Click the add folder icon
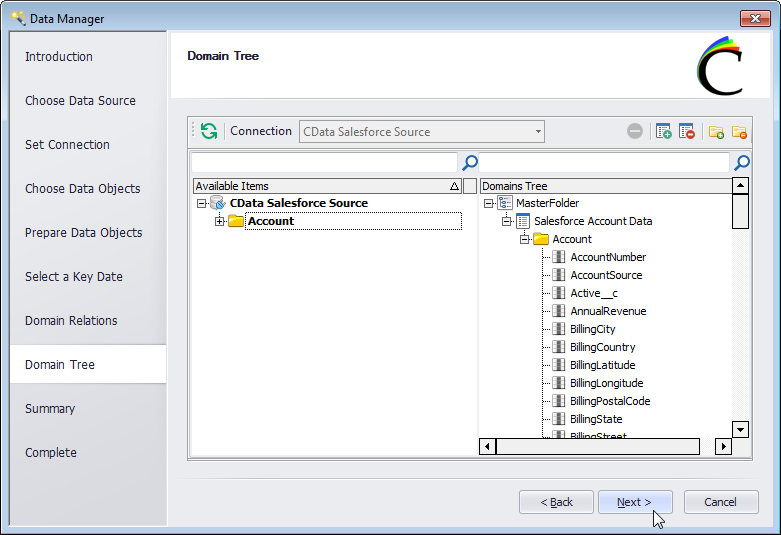781x535 pixels. click(x=716, y=131)
